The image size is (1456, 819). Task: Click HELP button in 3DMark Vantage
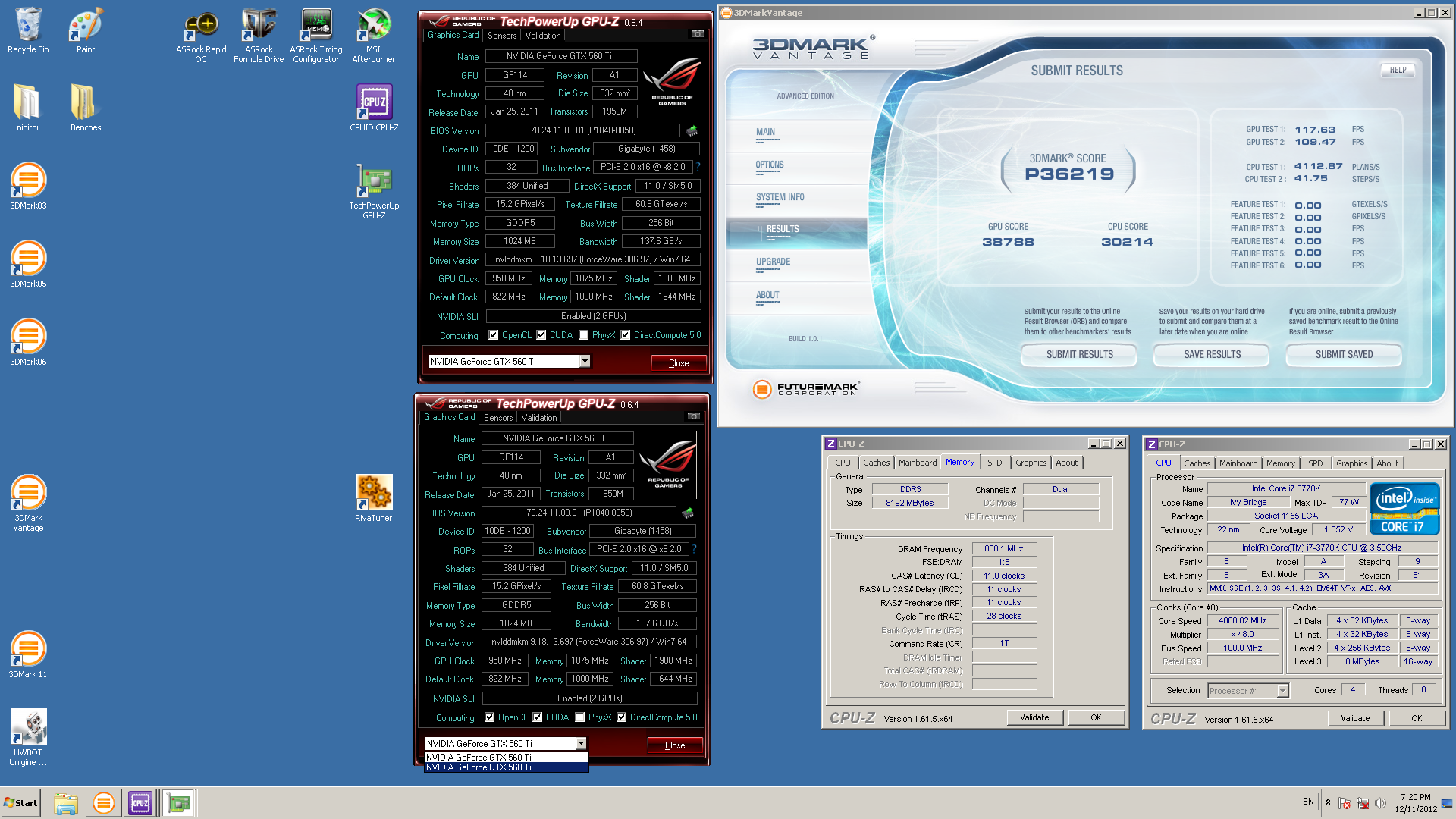(x=1398, y=70)
